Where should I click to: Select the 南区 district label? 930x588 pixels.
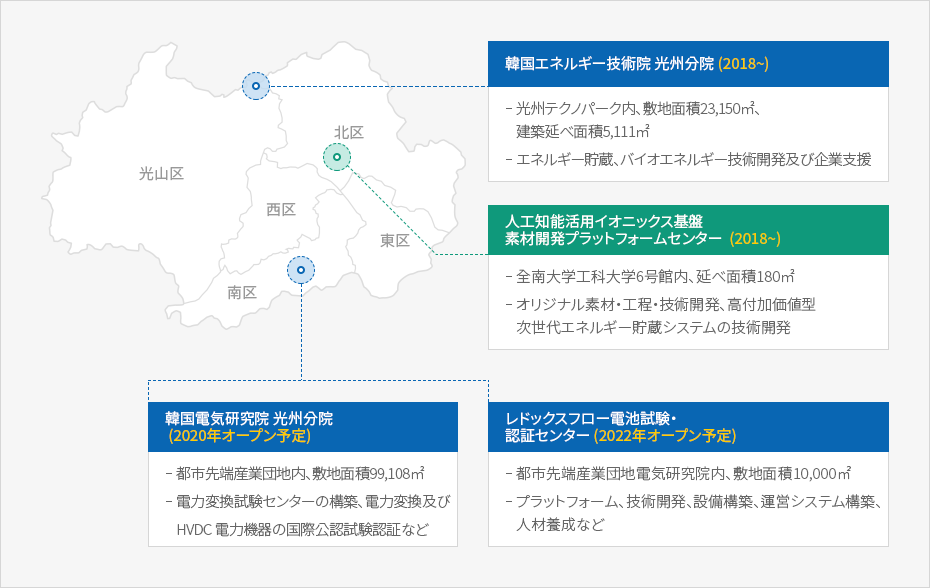tap(242, 293)
